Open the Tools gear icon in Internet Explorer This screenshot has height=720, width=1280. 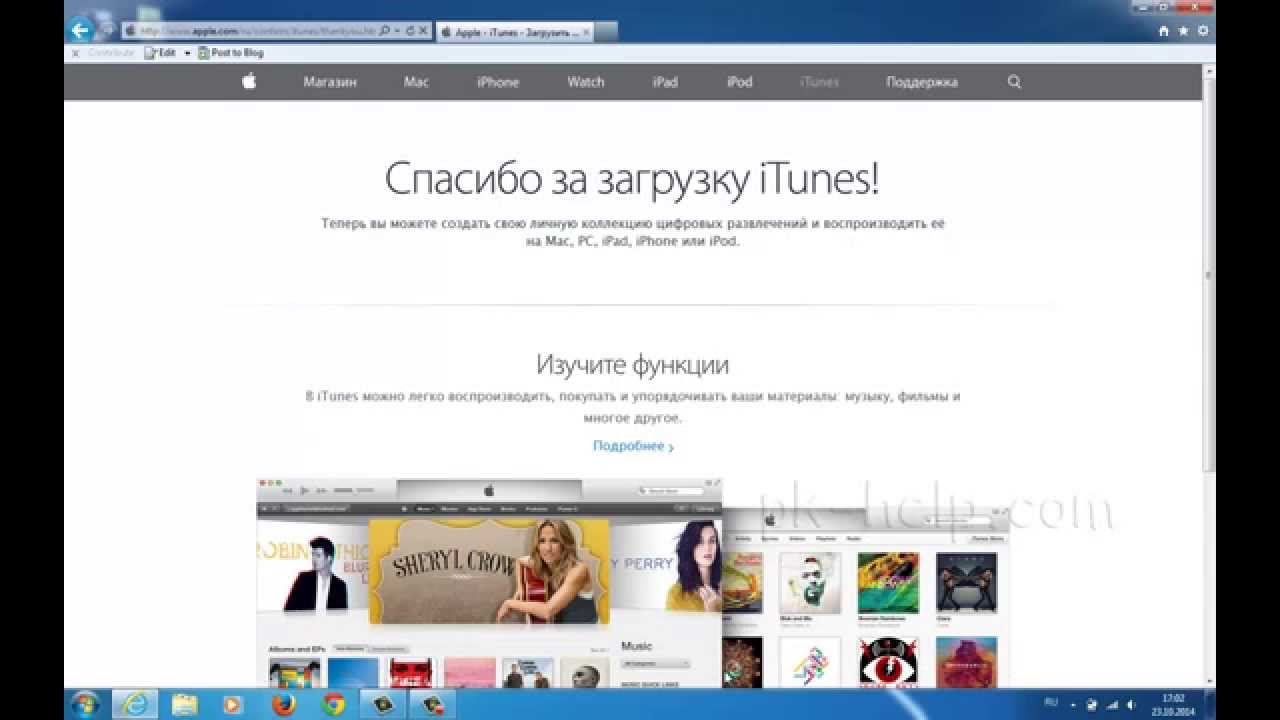(x=1202, y=31)
